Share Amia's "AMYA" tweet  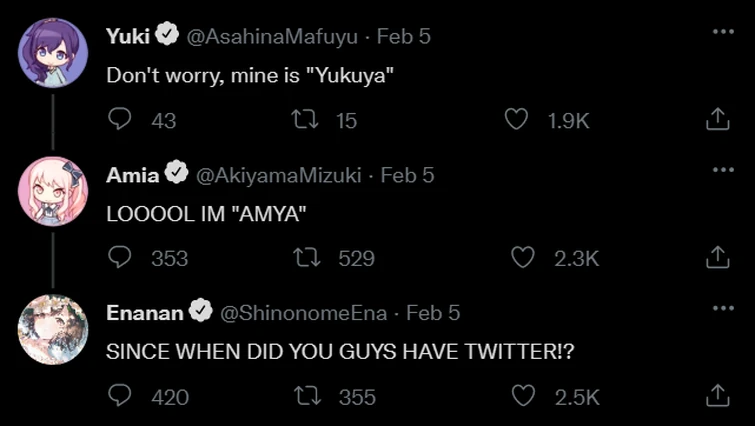(717, 258)
